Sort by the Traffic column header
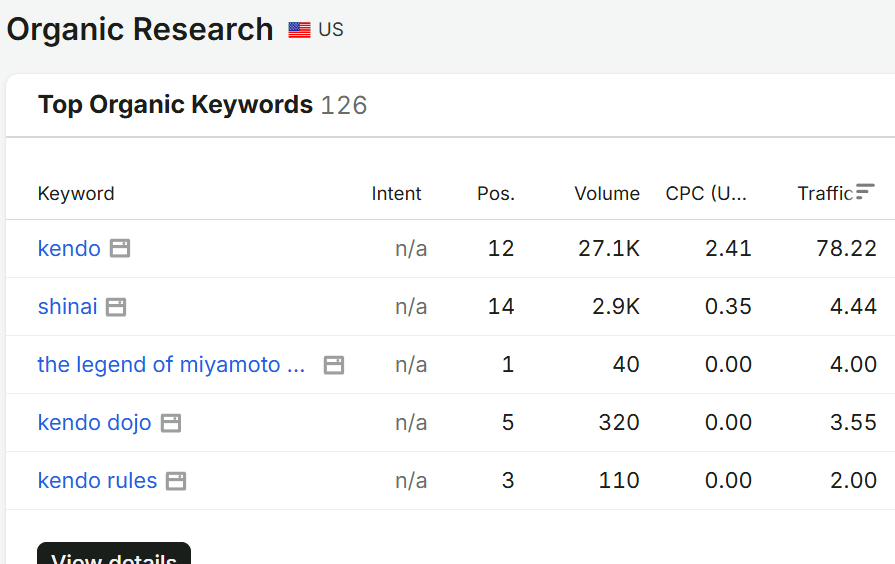 pyautogui.click(x=825, y=194)
